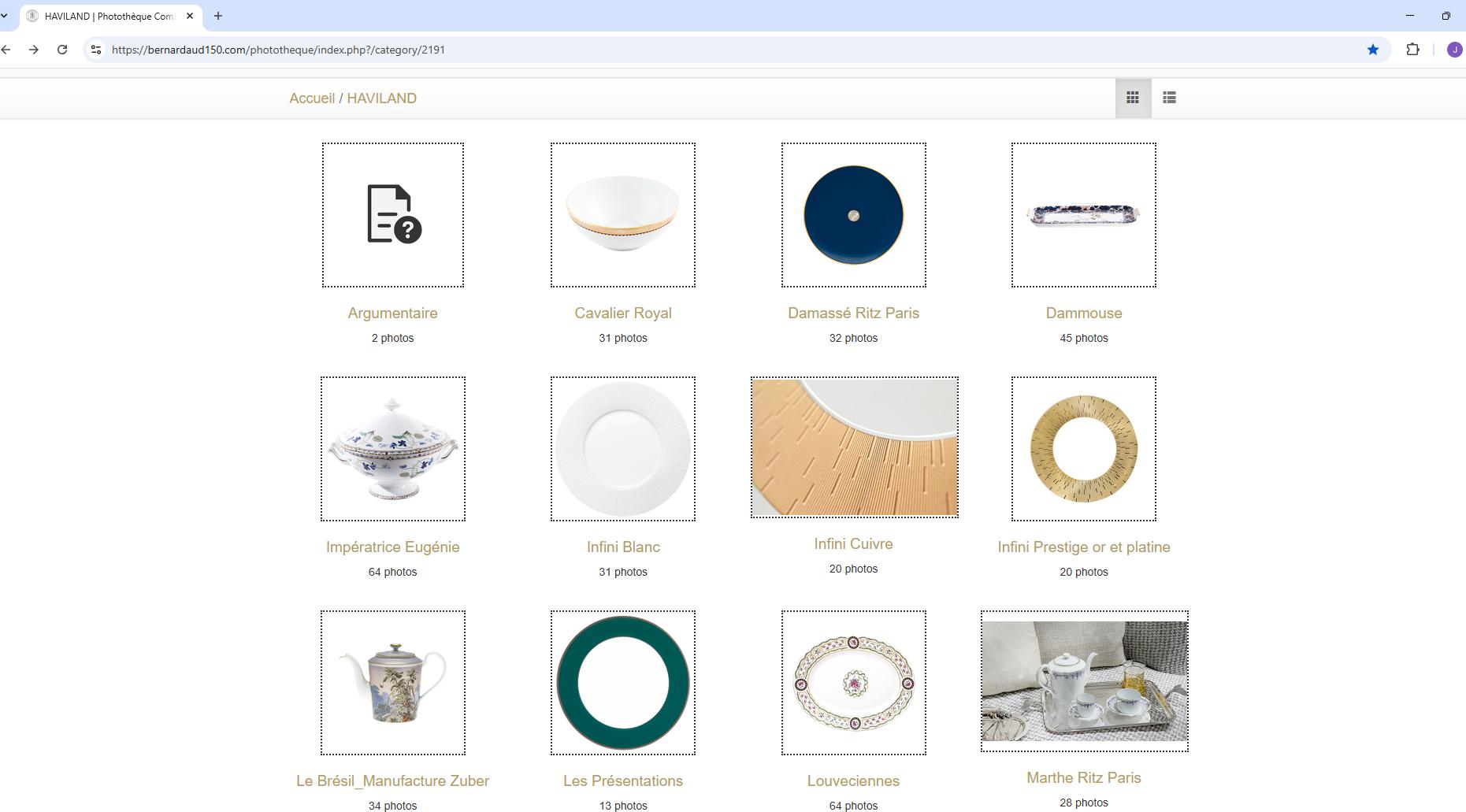
Task: Click the '20 photos' count under Infini Cuivre
Action: coord(854,569)
